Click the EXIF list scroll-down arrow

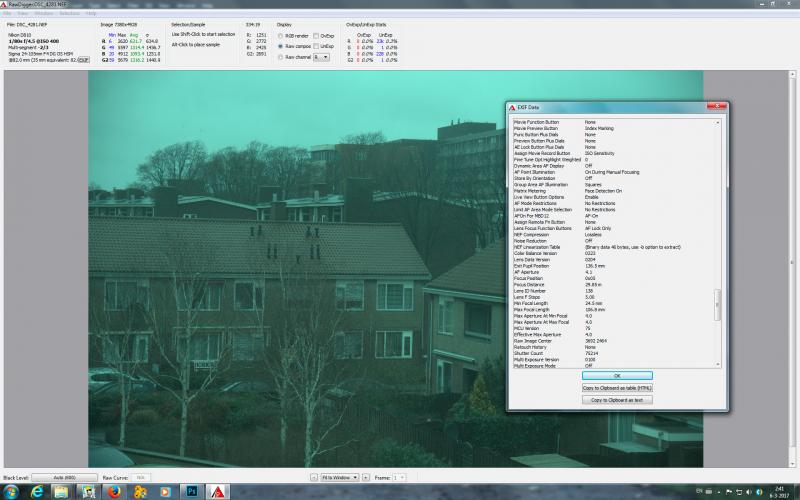(x=718, y=364)
